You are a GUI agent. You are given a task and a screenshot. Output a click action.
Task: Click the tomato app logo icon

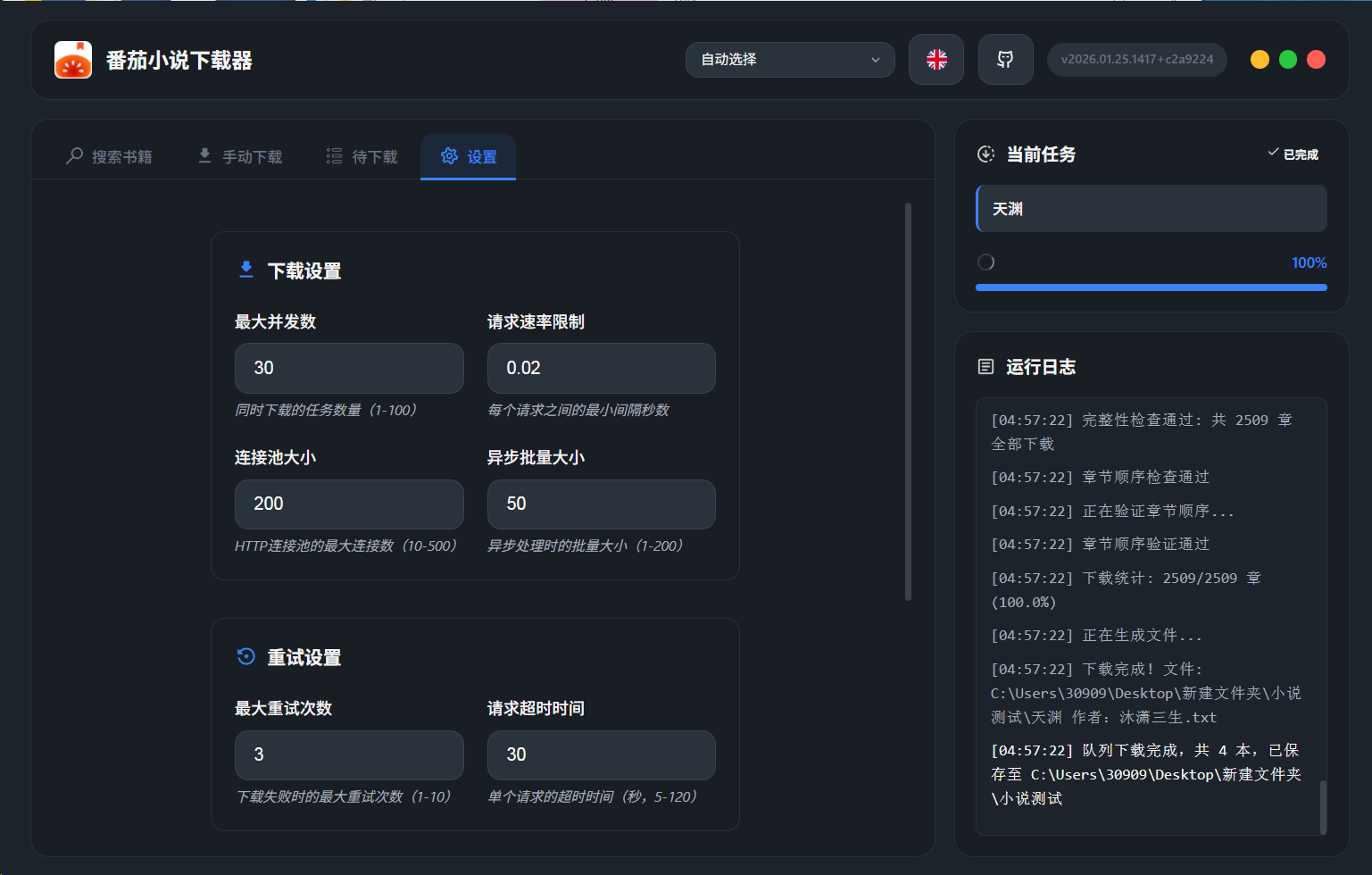[73, 60]
